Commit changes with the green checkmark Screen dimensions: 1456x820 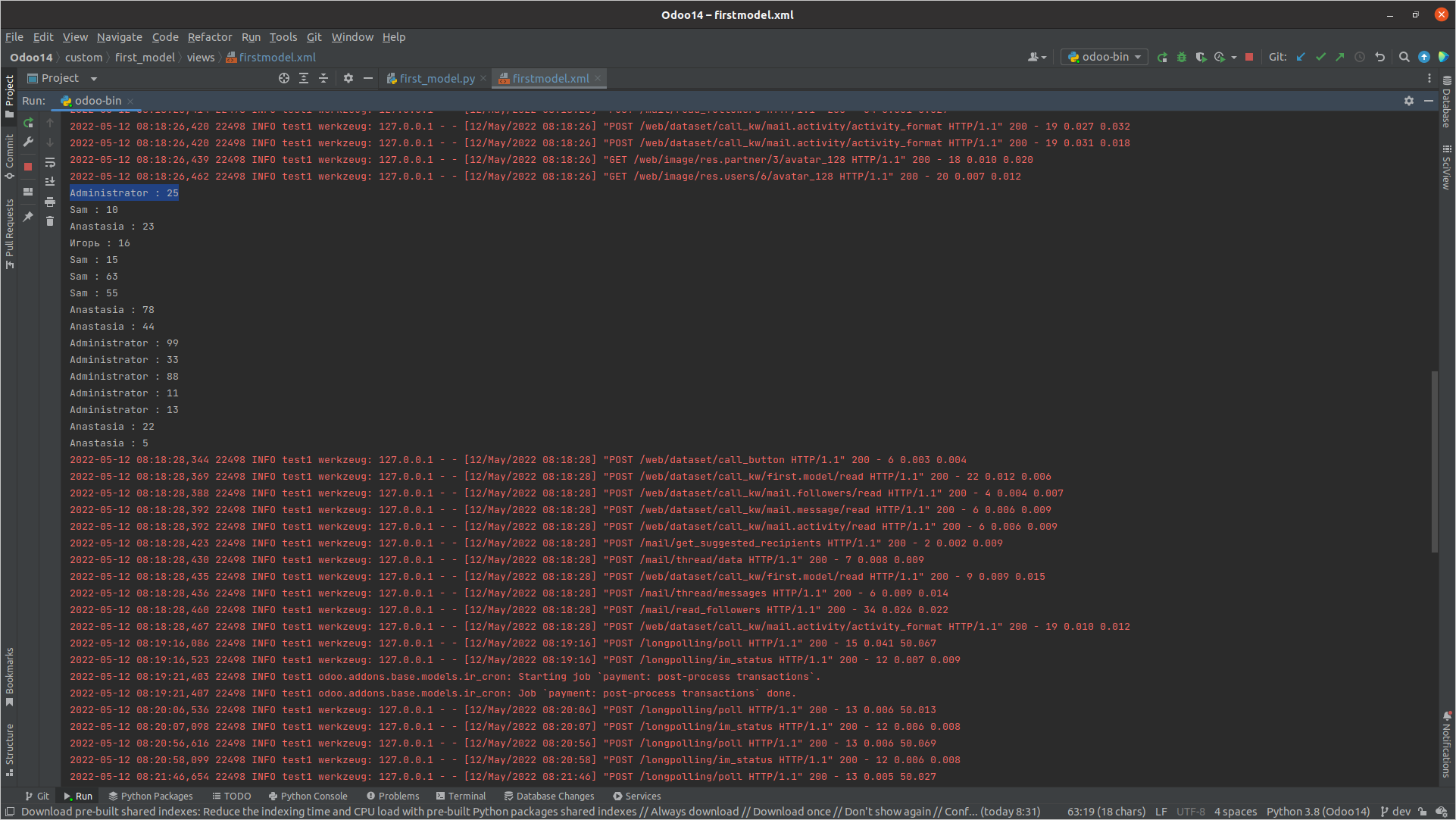pyautogui.click(x=1321, y=58)
